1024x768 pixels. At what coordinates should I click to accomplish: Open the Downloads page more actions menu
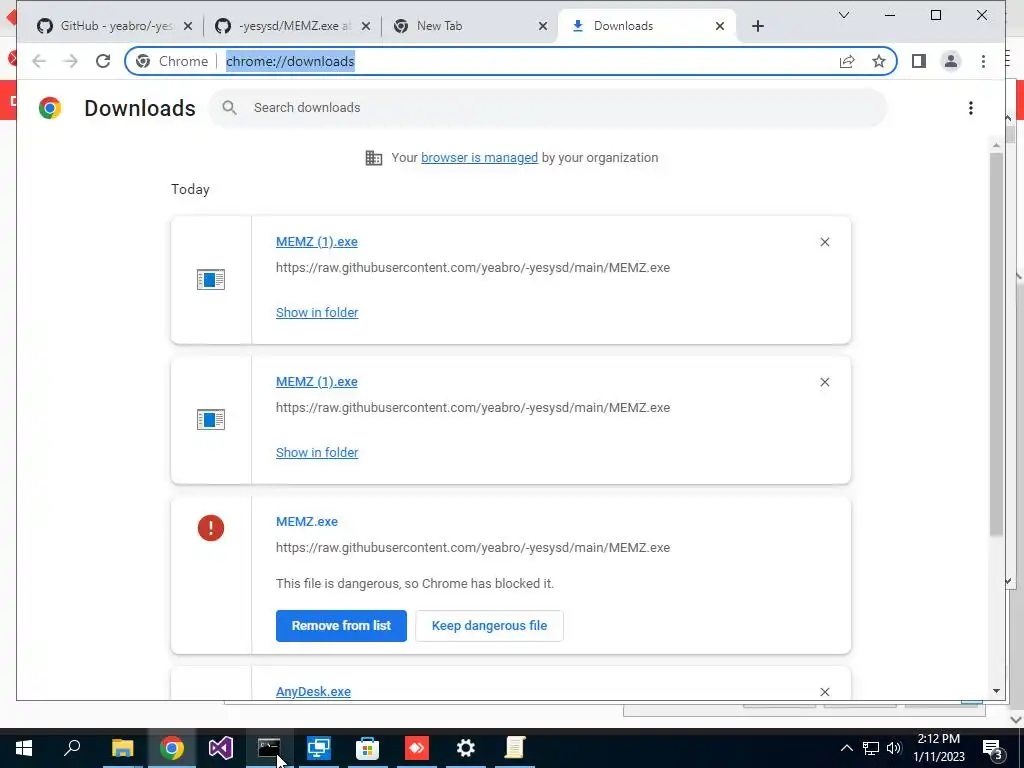(971, 108)
